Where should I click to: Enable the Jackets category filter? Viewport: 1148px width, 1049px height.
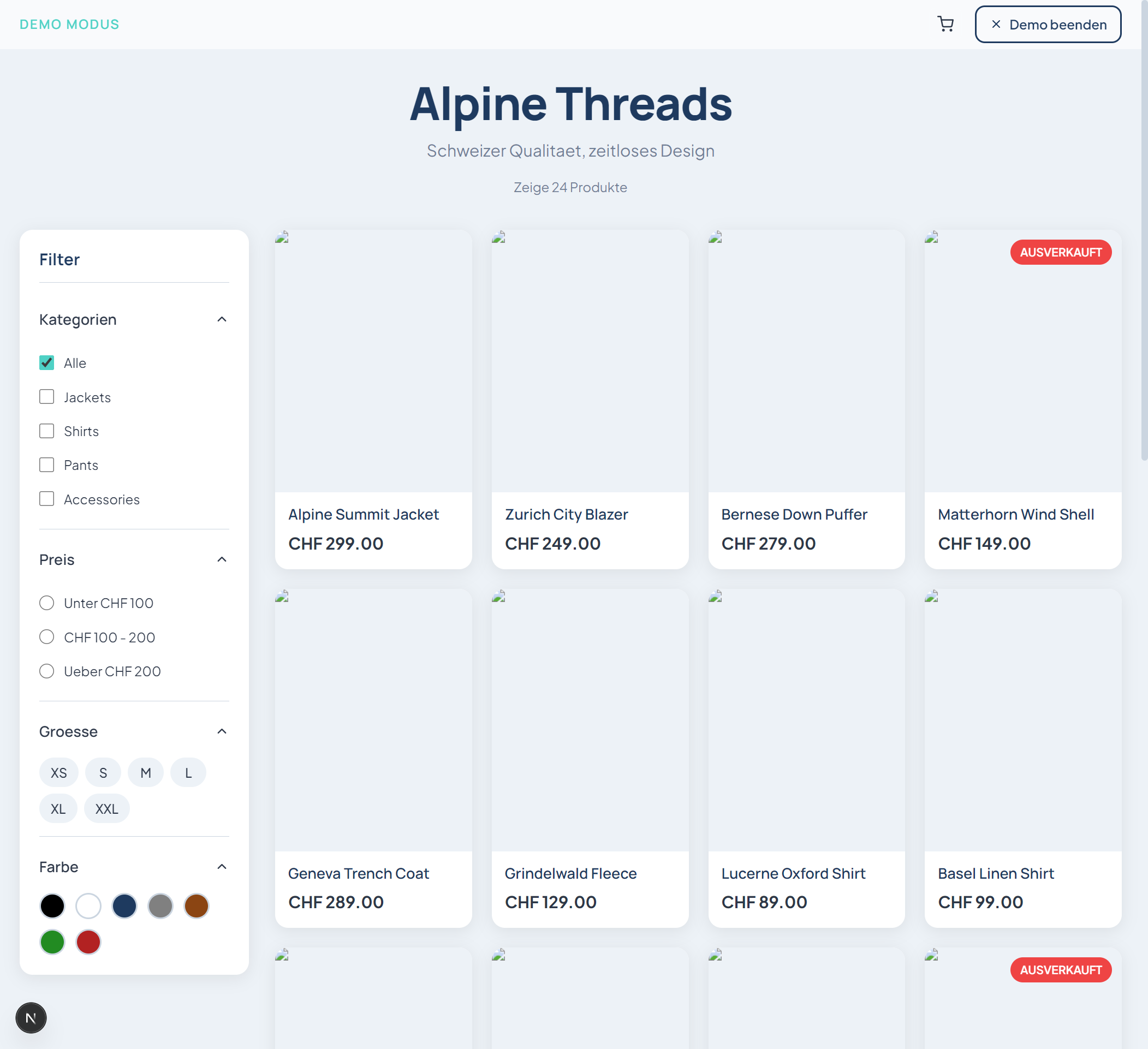point(47,396)
